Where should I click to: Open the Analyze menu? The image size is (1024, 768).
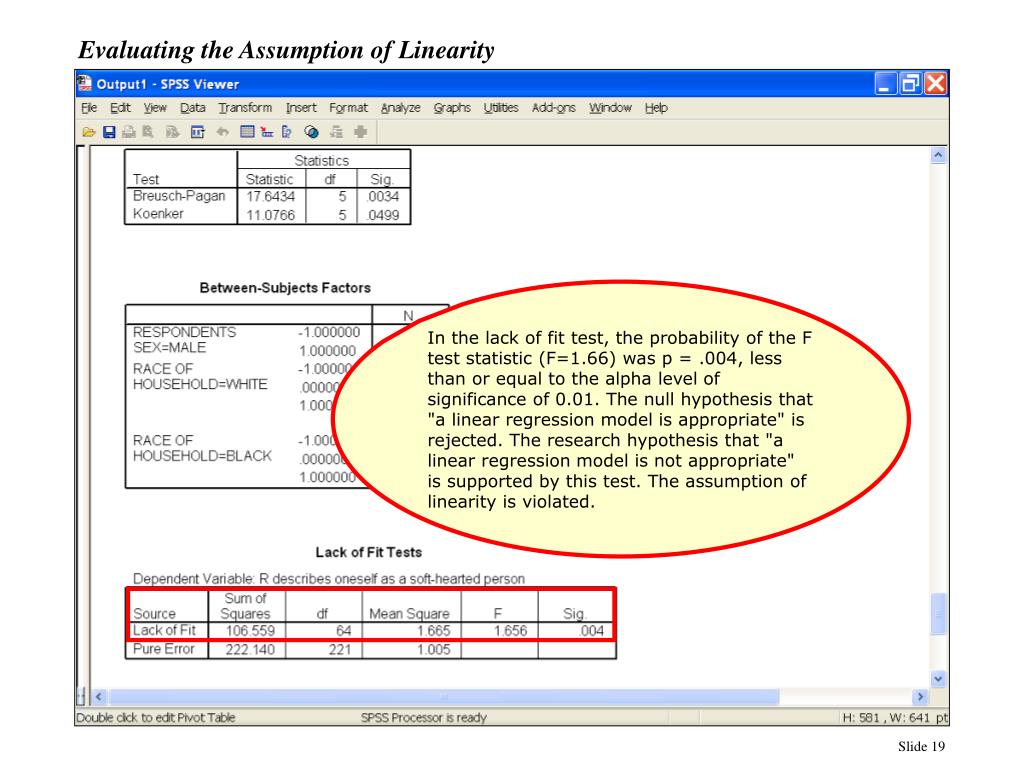(x=400, y=108)
